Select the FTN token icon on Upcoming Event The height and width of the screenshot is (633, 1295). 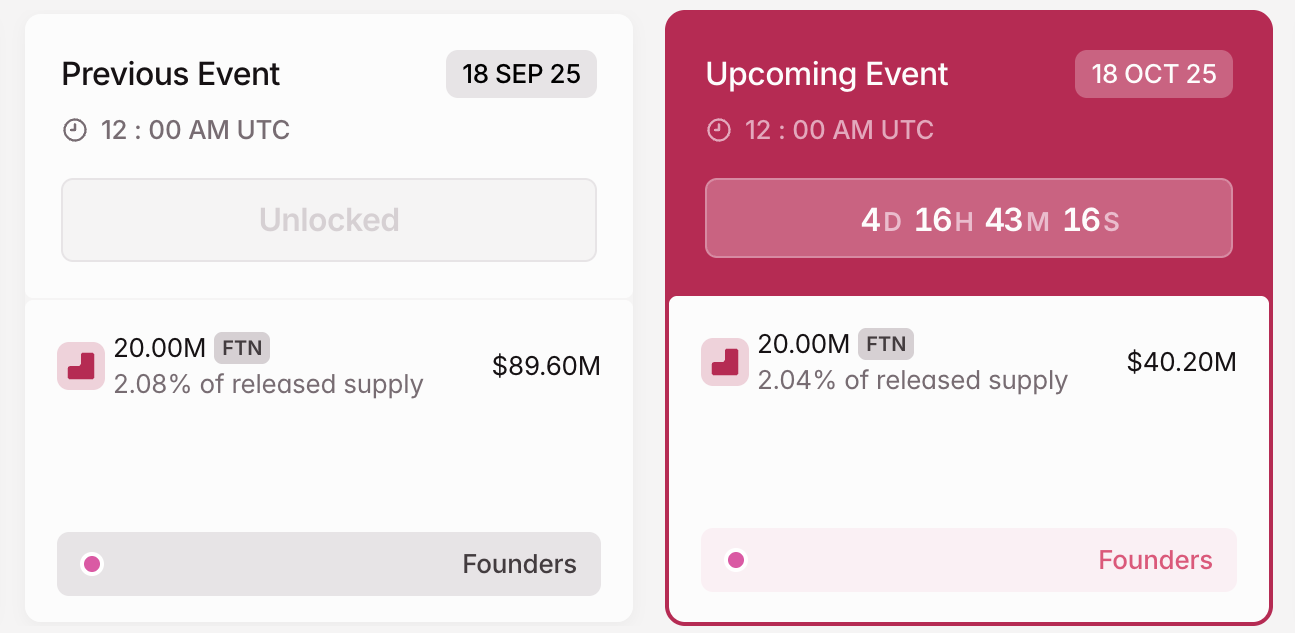point(725,362)
